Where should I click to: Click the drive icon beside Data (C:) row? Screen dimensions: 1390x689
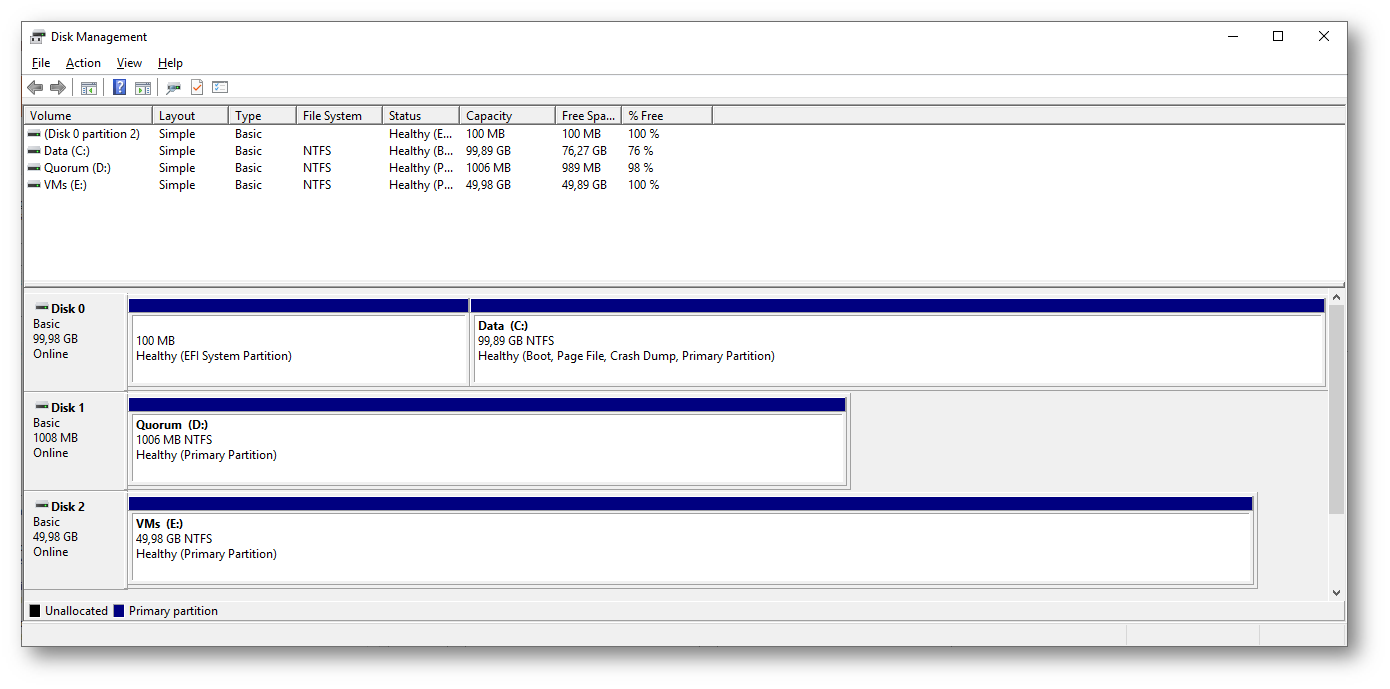click(x=35, y=151)
